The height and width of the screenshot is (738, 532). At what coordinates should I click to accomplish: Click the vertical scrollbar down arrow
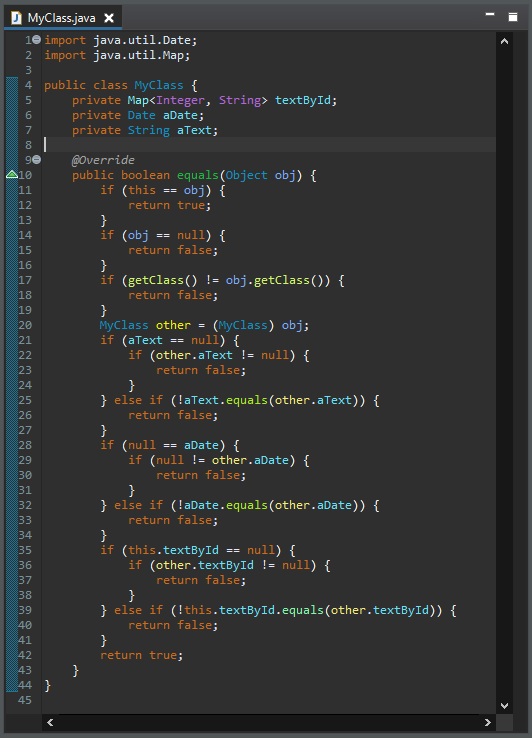click(504, 705)
